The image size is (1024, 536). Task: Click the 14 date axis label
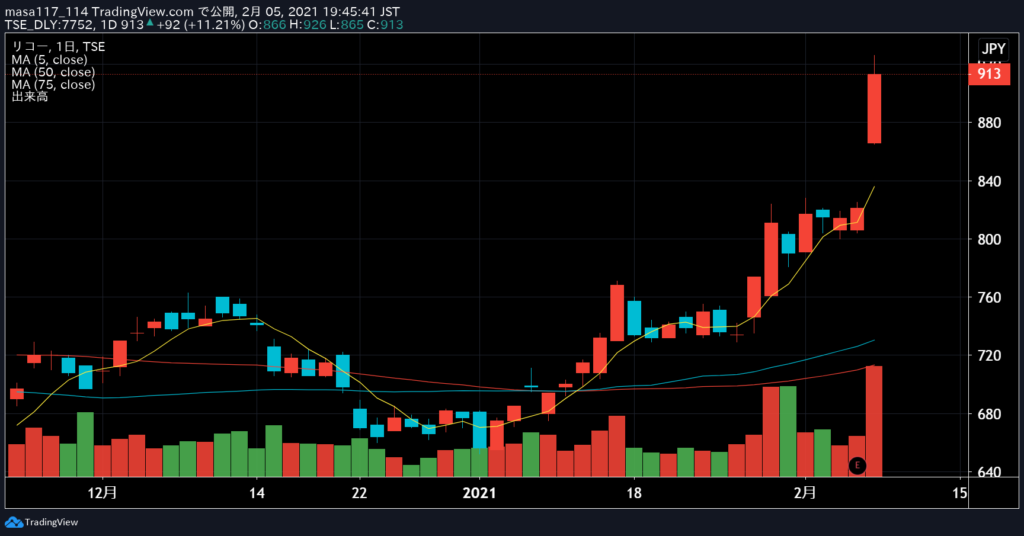pos(257,493)
